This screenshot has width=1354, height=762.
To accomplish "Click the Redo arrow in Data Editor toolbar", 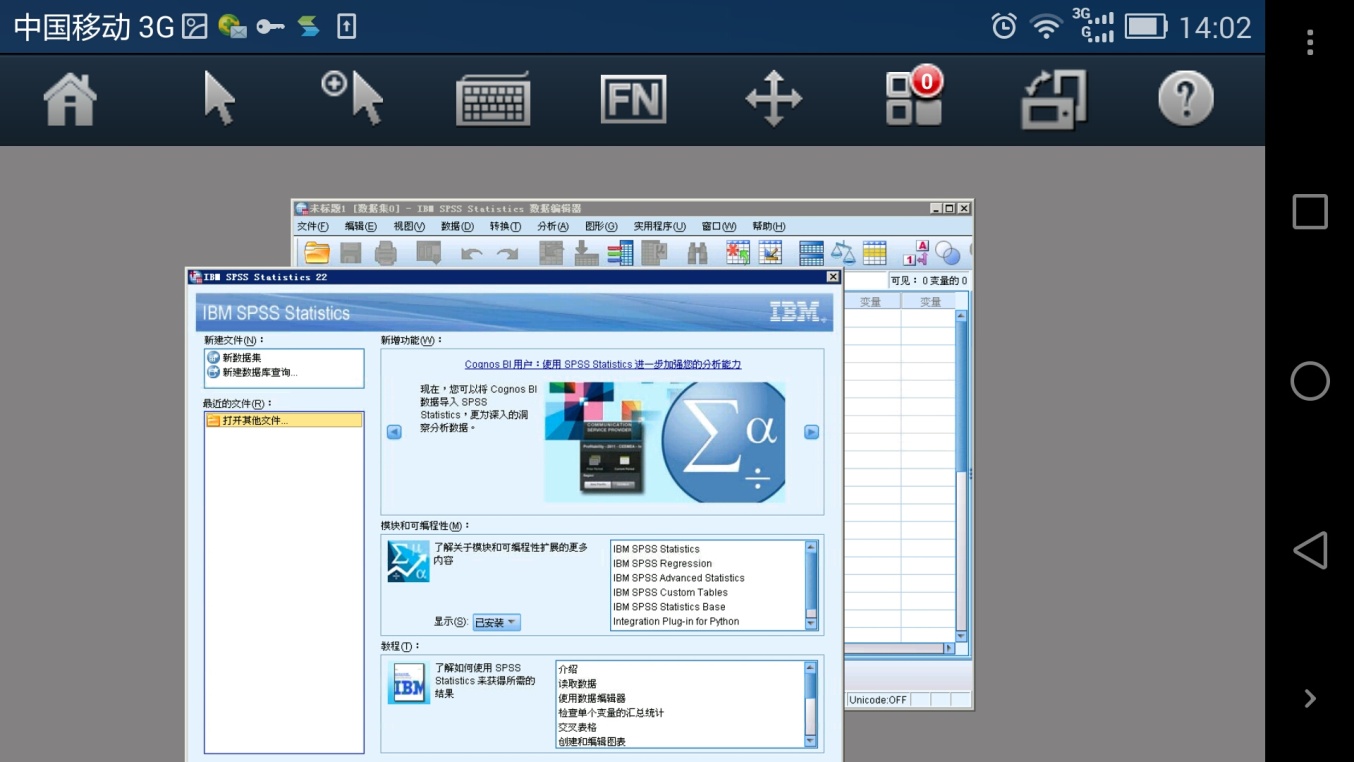I will [508, 254].
